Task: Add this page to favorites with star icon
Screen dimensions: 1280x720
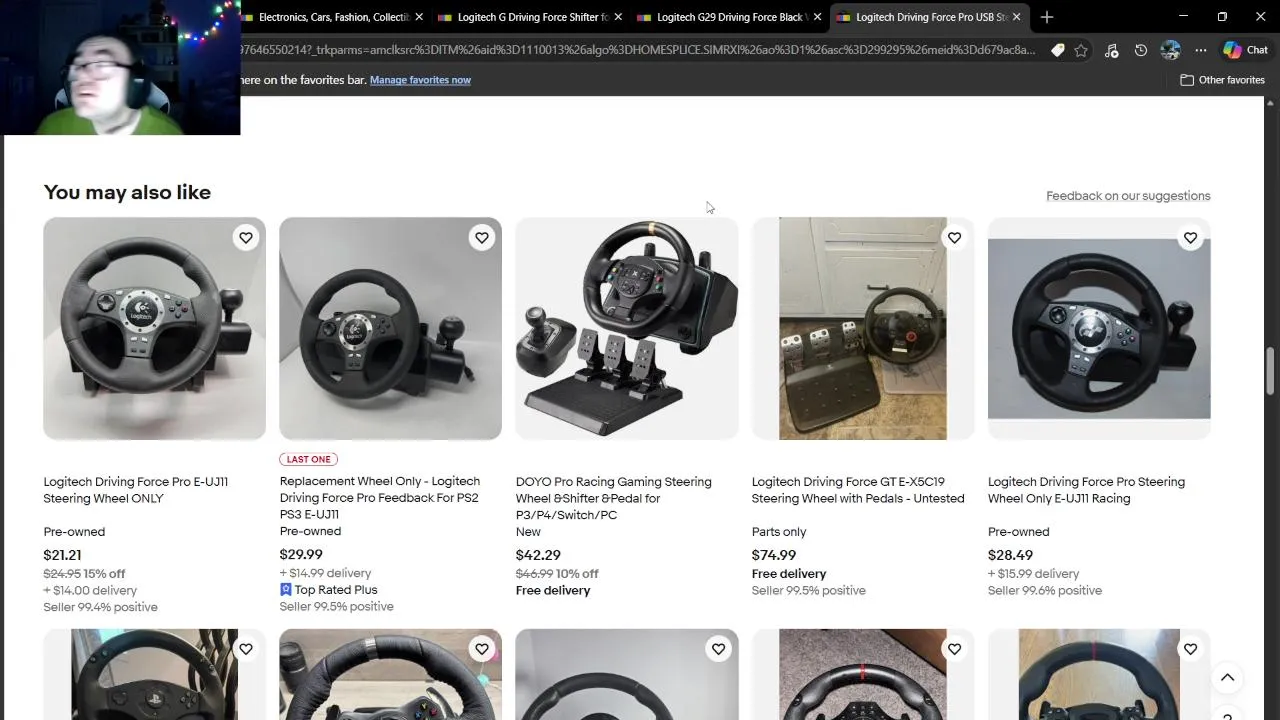Action: (1081, 50)
